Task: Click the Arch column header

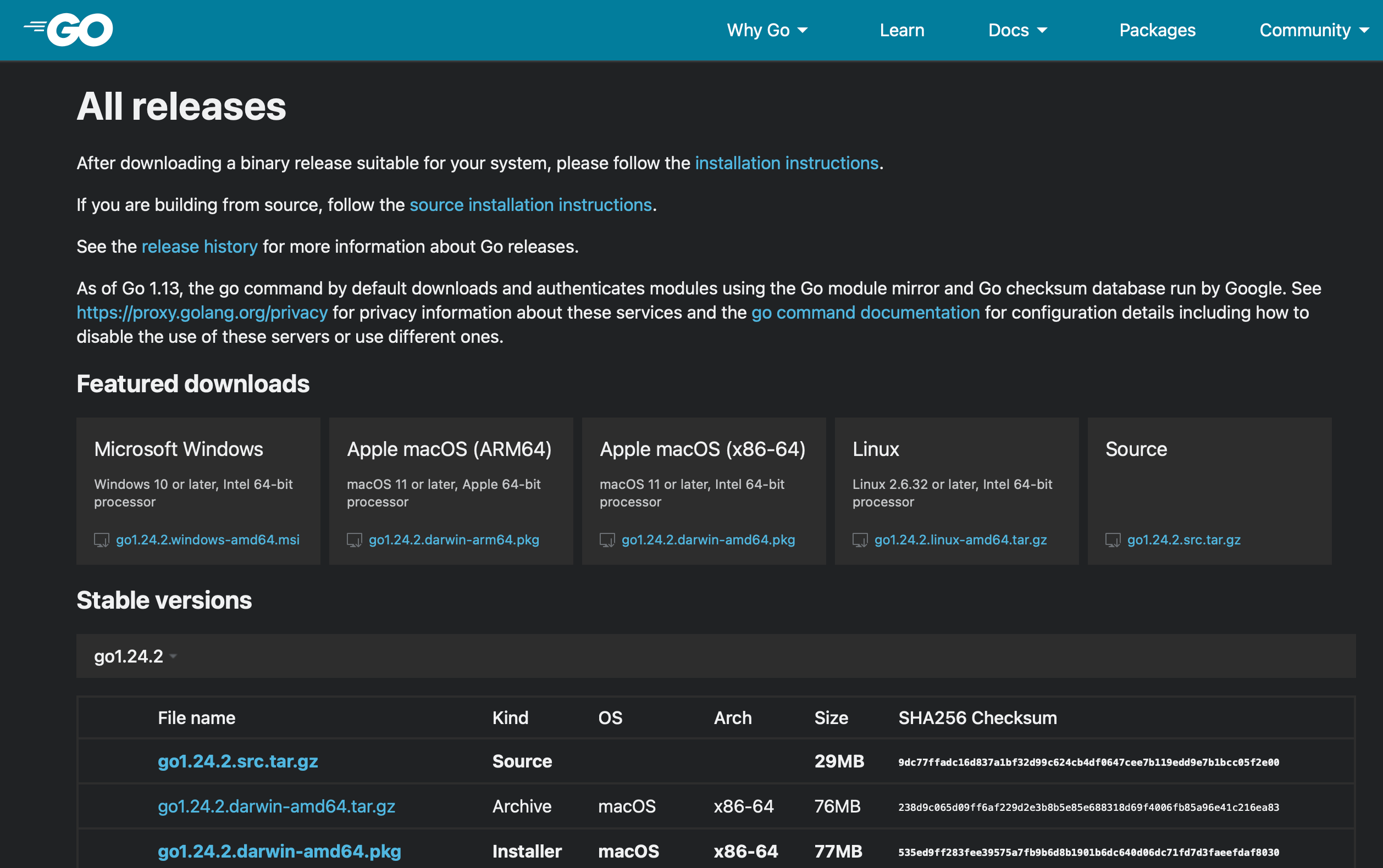Action: click(x=732, y=718)
